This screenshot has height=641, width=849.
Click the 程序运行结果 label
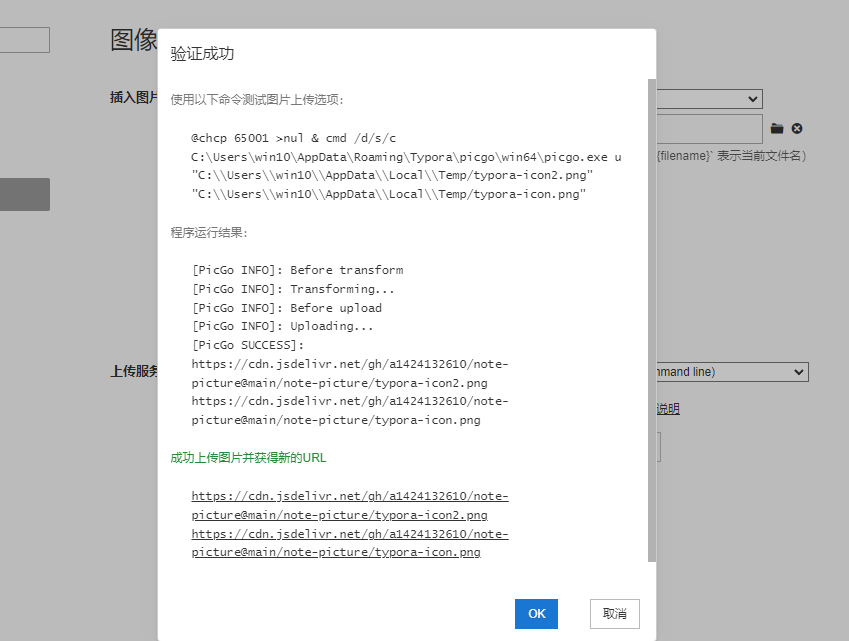(x=209, y=233)
